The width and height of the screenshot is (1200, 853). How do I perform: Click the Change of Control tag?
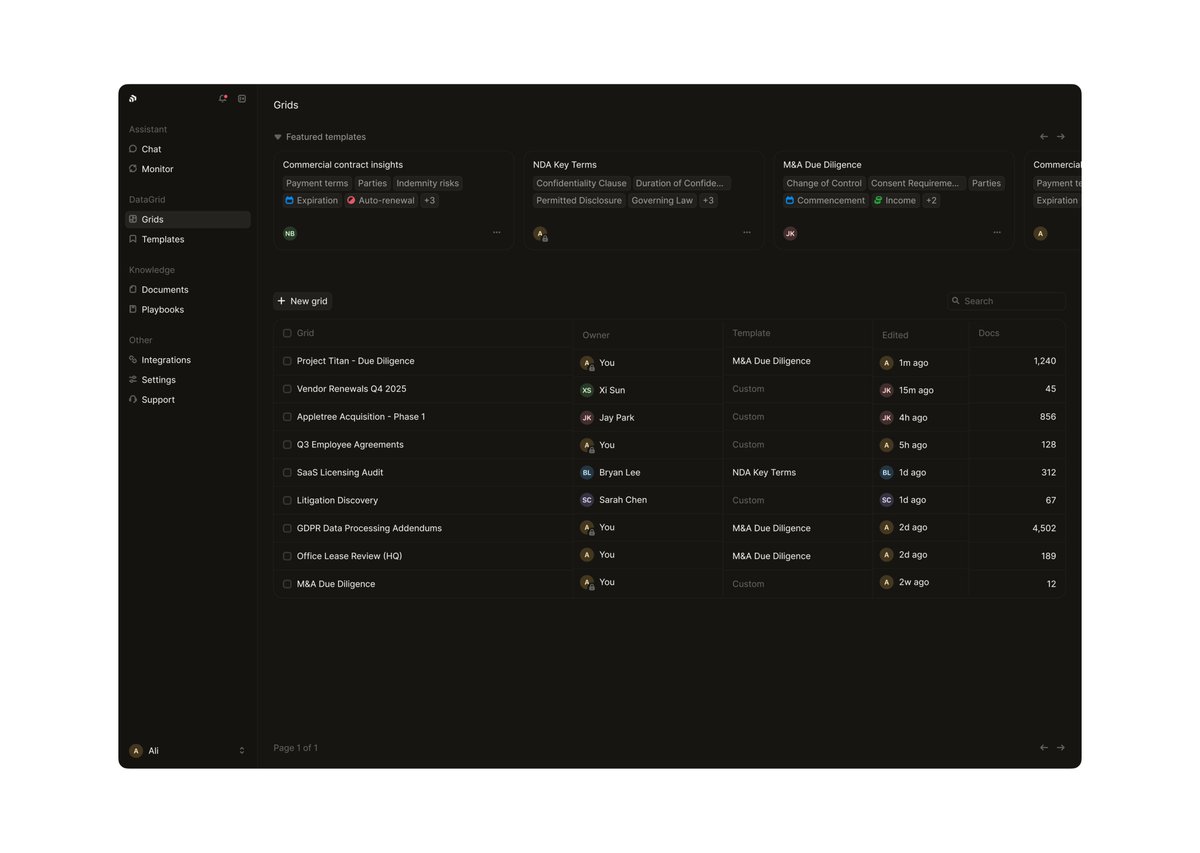click(824, 183)
